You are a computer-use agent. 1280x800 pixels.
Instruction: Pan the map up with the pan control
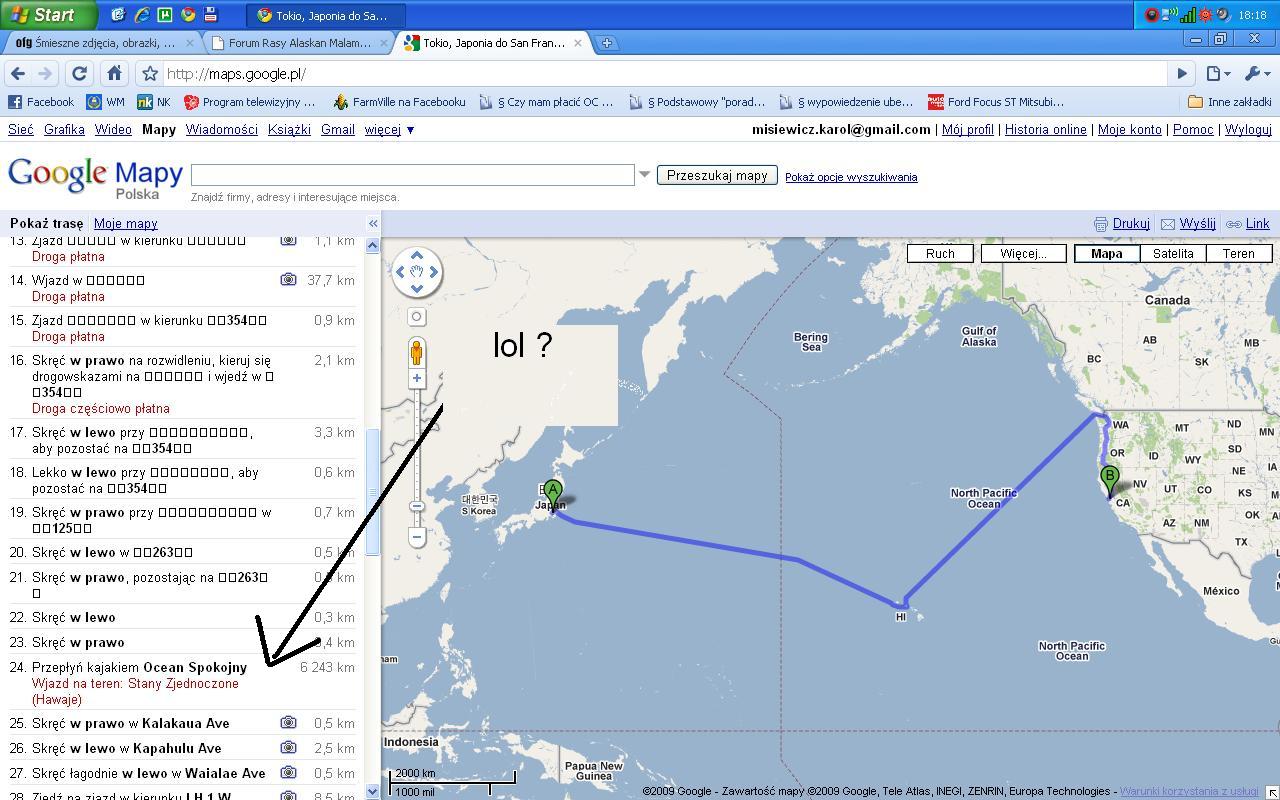pyautogui.click(x=417, y=256)
